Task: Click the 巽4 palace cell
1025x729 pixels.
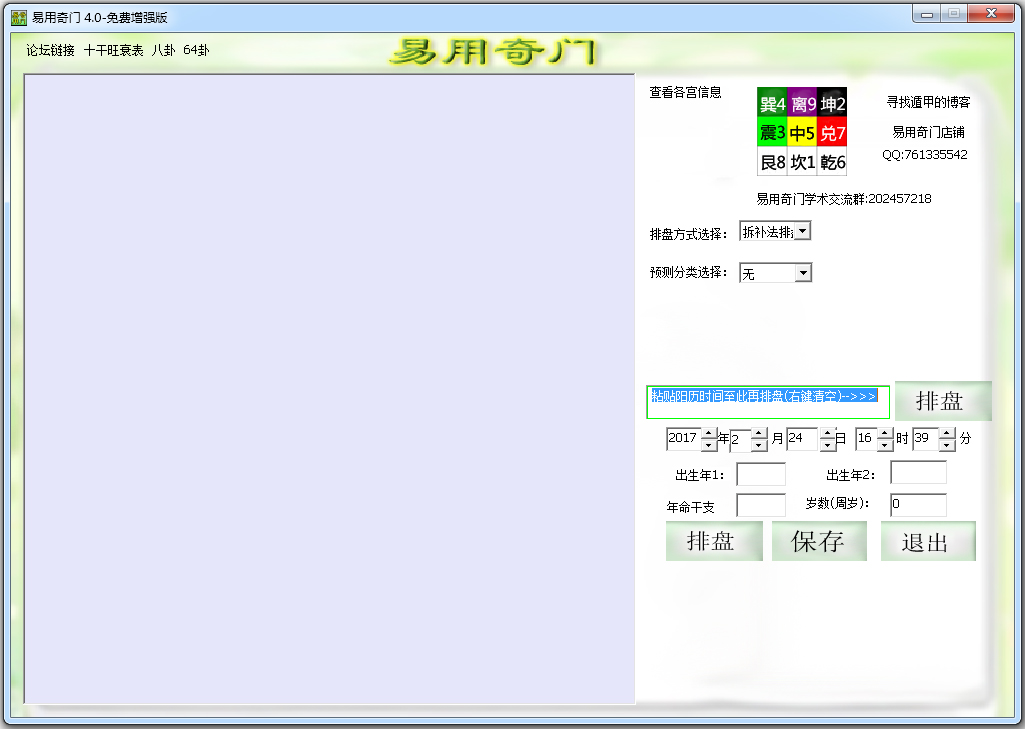Action: (x=772, y=104)
